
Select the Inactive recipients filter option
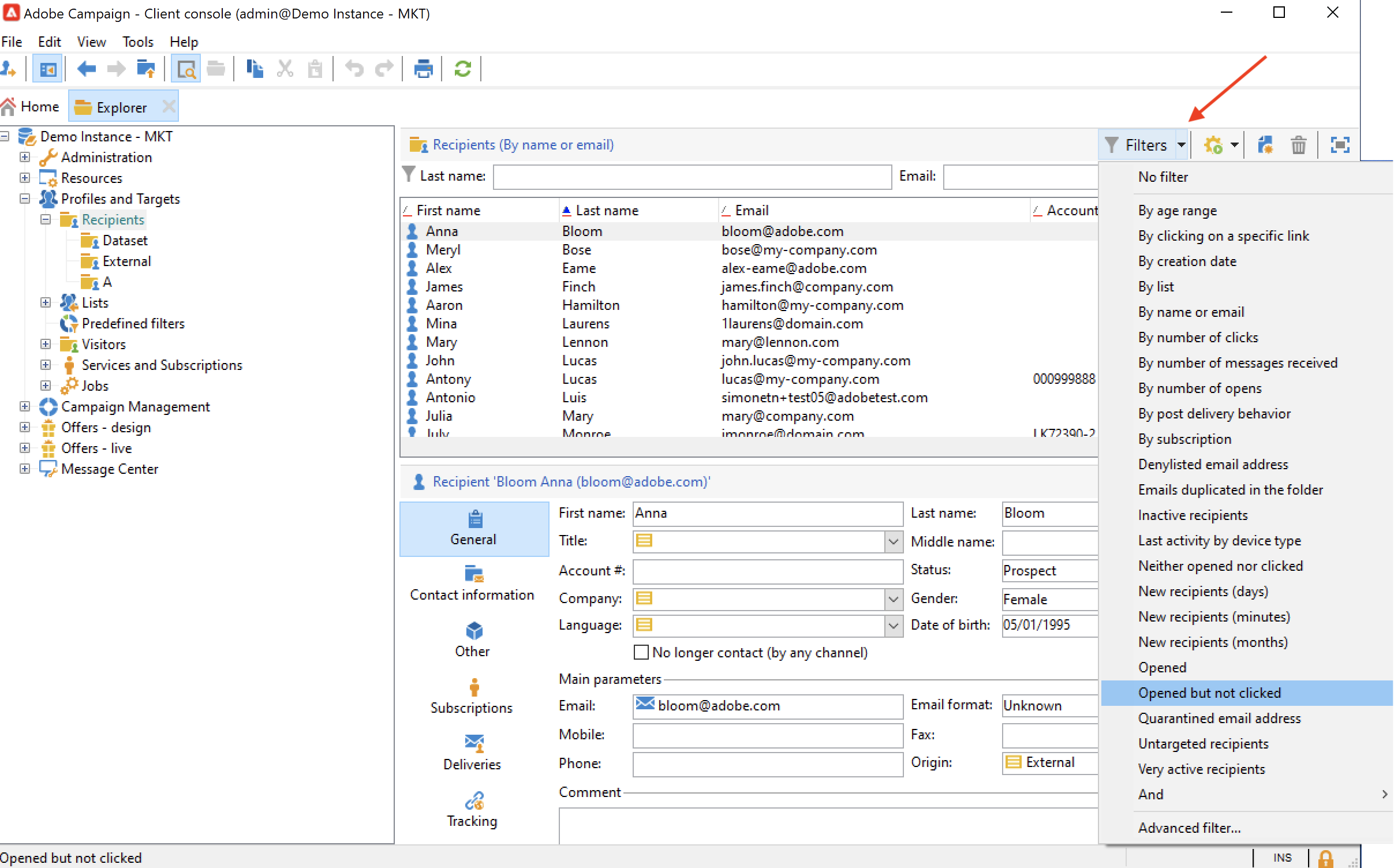(1193, 515)
